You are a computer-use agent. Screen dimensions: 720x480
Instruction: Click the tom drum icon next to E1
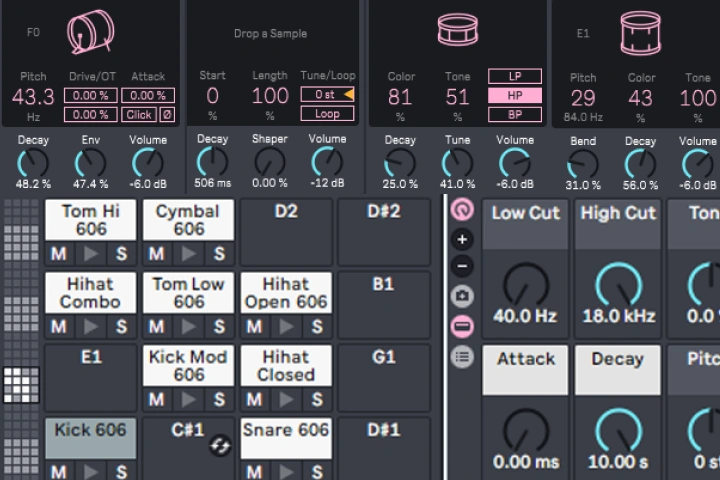641,33
